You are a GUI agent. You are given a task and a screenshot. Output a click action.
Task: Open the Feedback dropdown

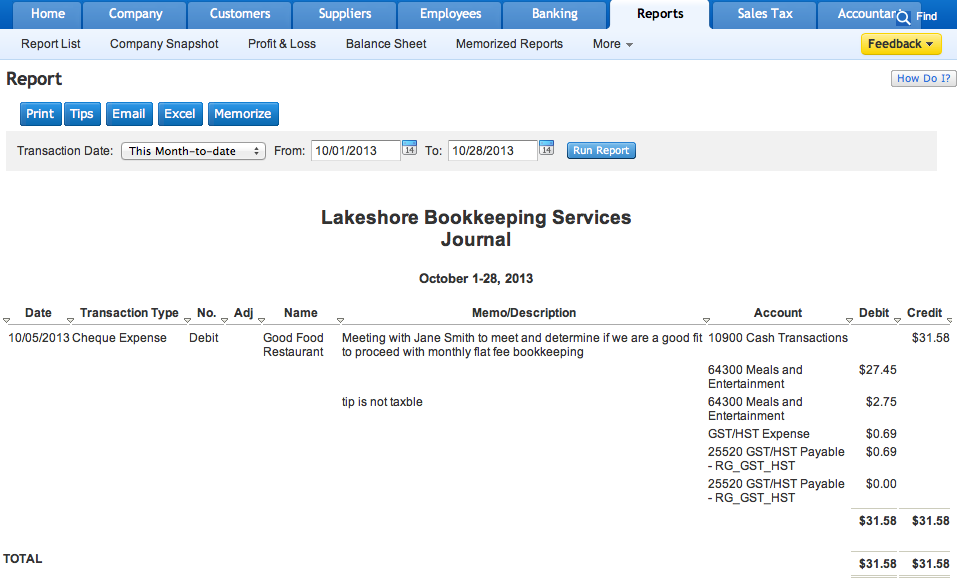[x=900, y=44]
